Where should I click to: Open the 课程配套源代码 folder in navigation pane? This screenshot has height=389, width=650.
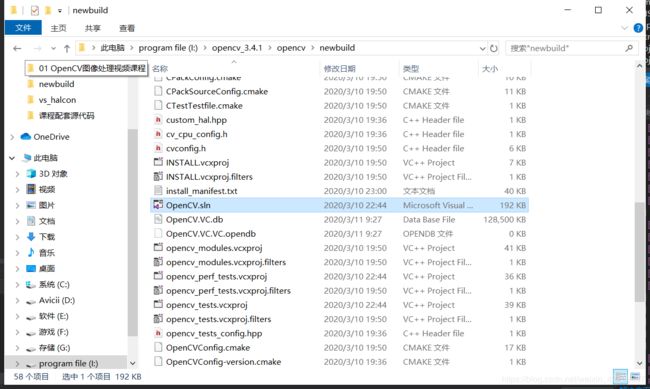66,116
